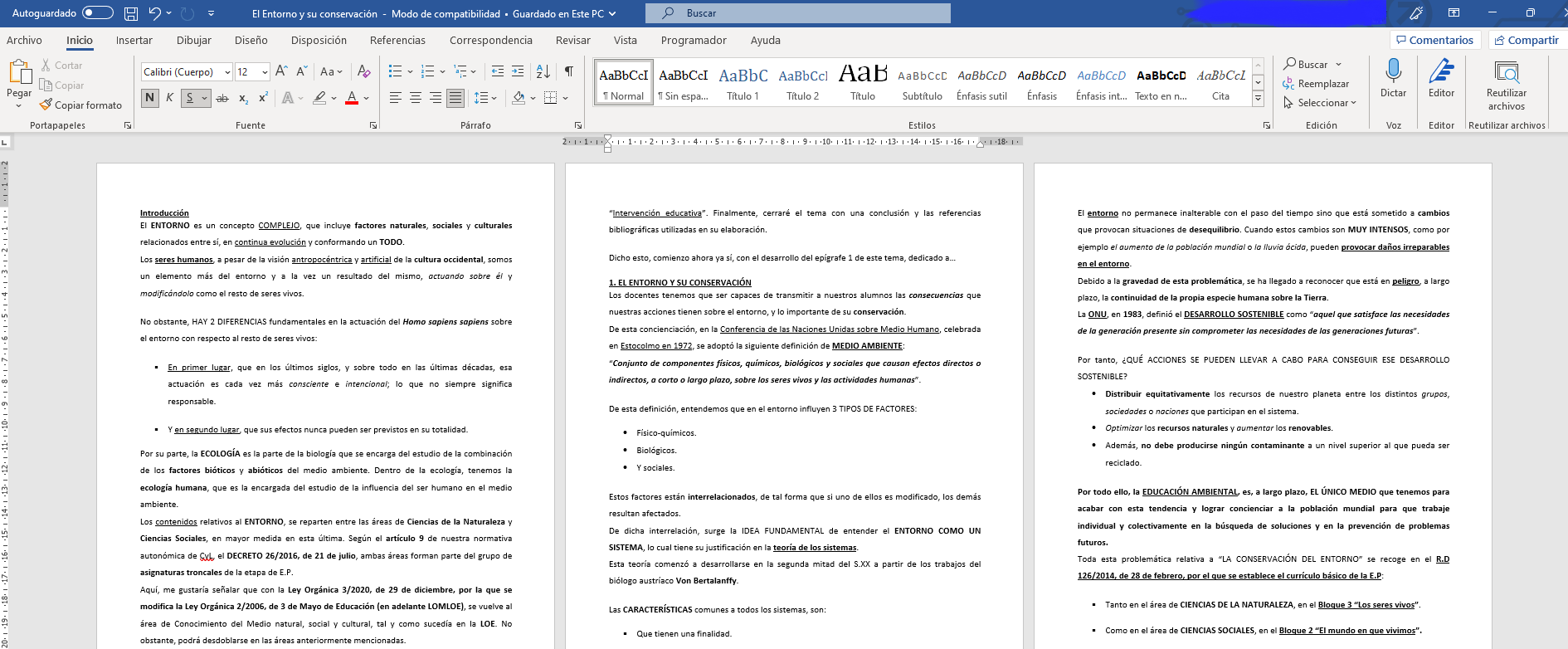
Task: Toggle underline (S) formatting
Action: (190, 98)
